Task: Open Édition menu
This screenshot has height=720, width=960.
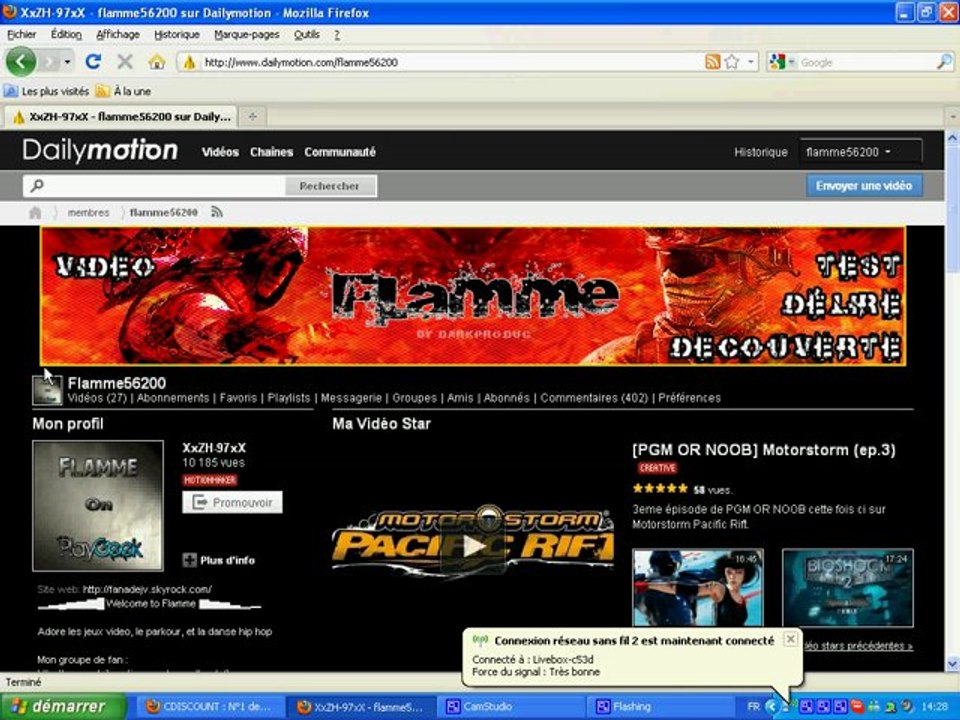Action: [66, 35]
